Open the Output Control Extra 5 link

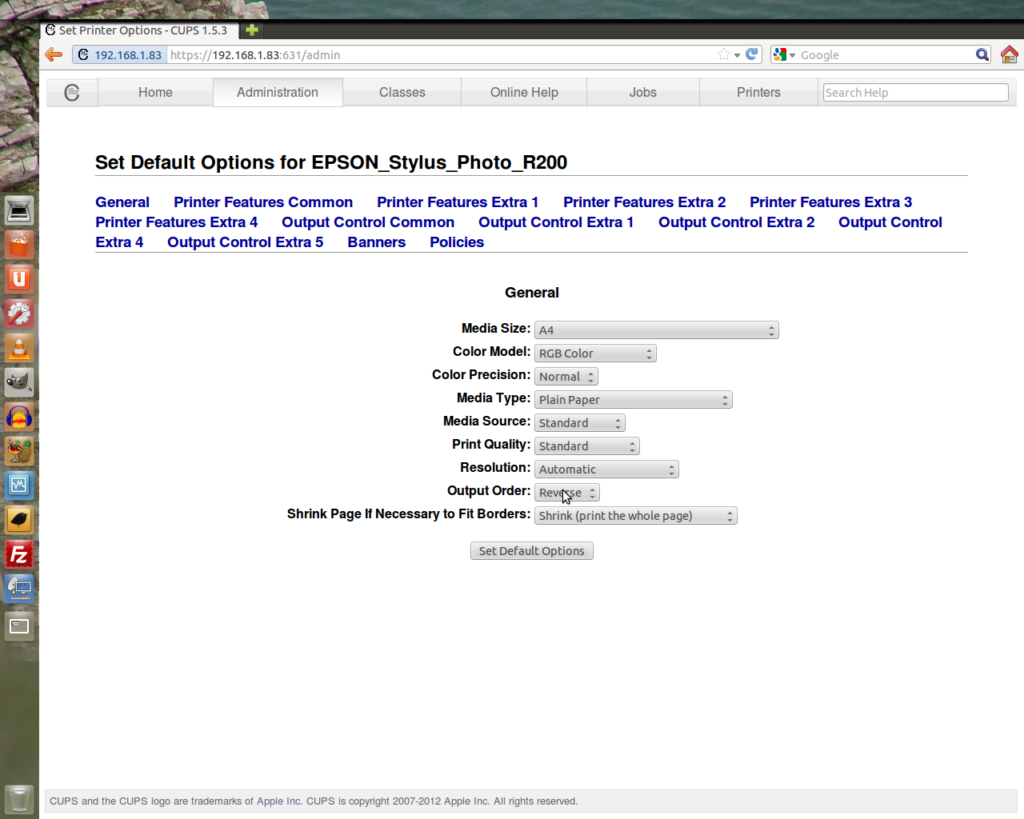(x=246, y=242)
